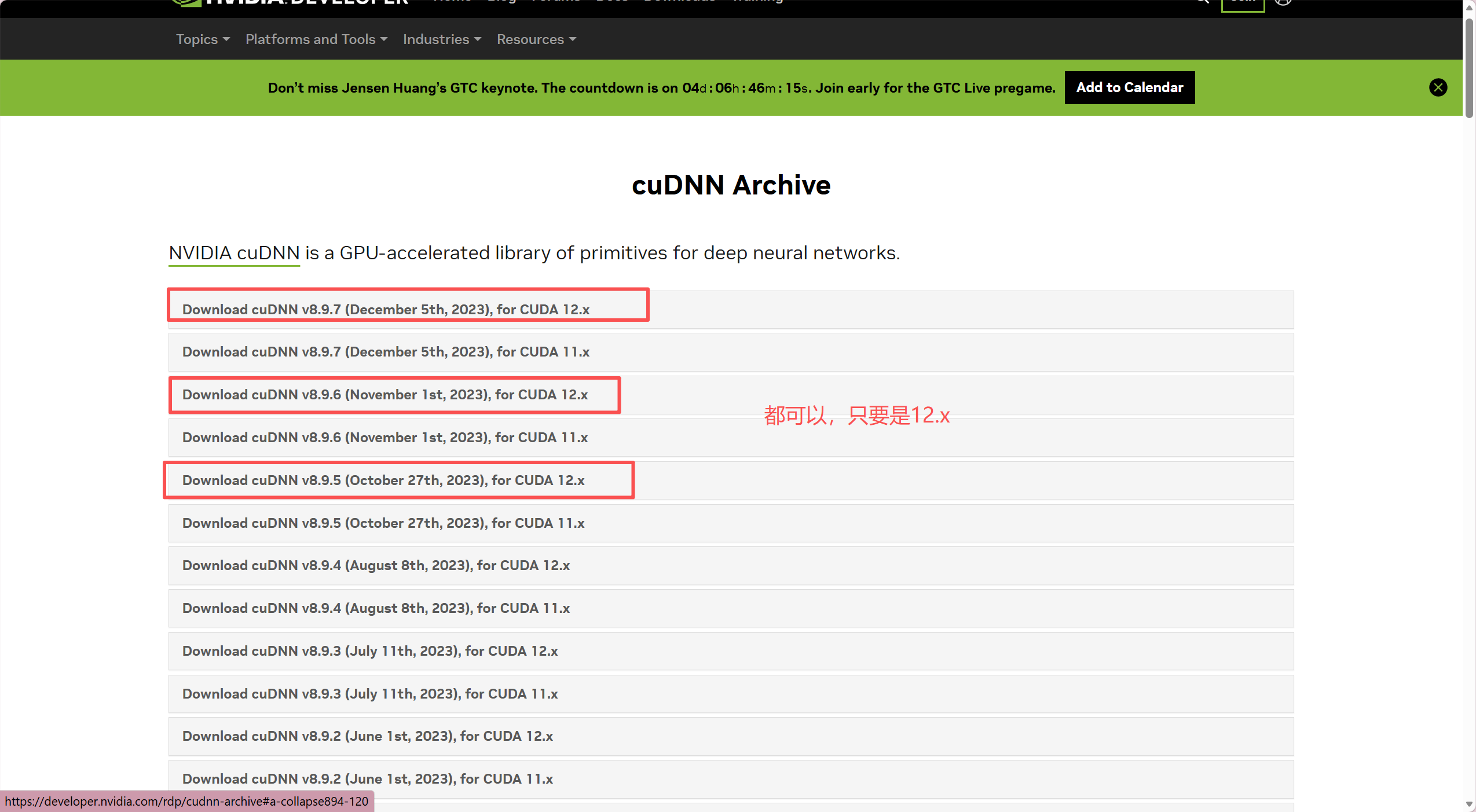This screenshot has width=1476, height=812.
Task: Expand cuDNN v8.9.6 for CUDA 12.x
Action: coord(385,395)
